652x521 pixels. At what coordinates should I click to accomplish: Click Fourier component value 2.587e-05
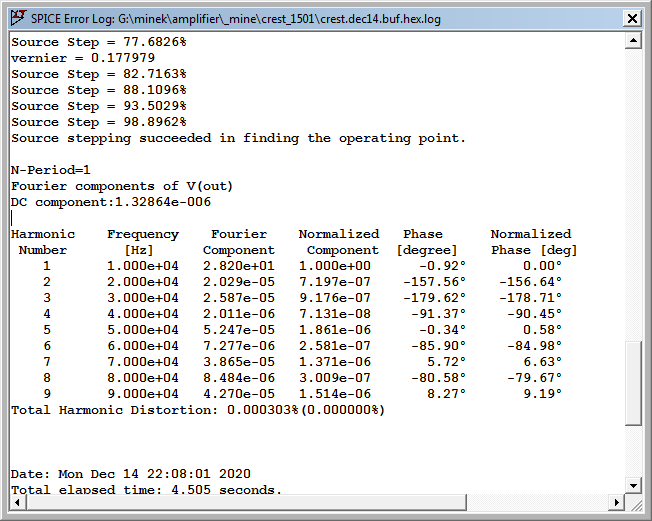point(239,298)
